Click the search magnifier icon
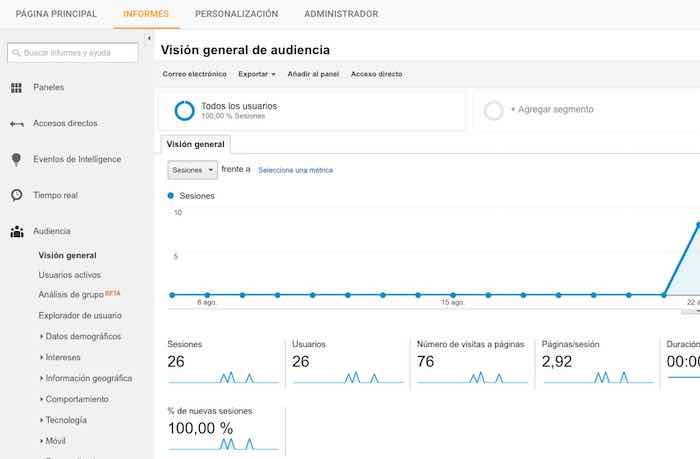The image size is (700, 459). click(15, 53)
